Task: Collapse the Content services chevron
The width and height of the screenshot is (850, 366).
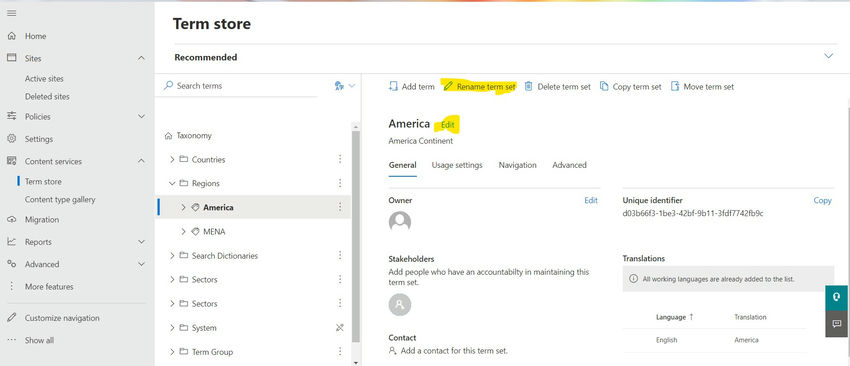Action: tap(141, 161)
